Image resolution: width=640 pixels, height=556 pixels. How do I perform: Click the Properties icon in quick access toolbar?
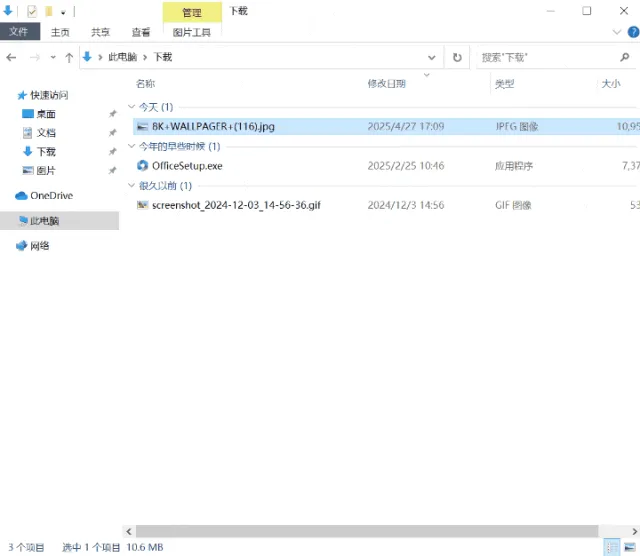point(32,11)
